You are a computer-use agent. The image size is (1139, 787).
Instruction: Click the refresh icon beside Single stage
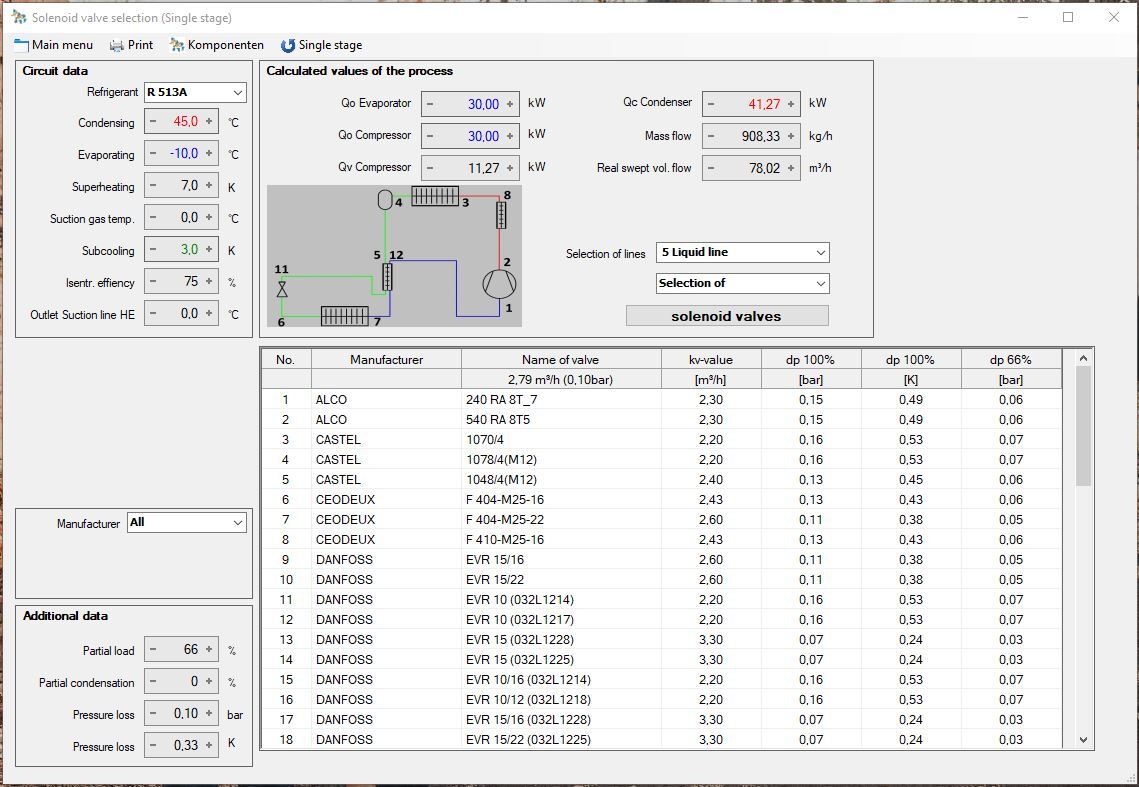288,45
